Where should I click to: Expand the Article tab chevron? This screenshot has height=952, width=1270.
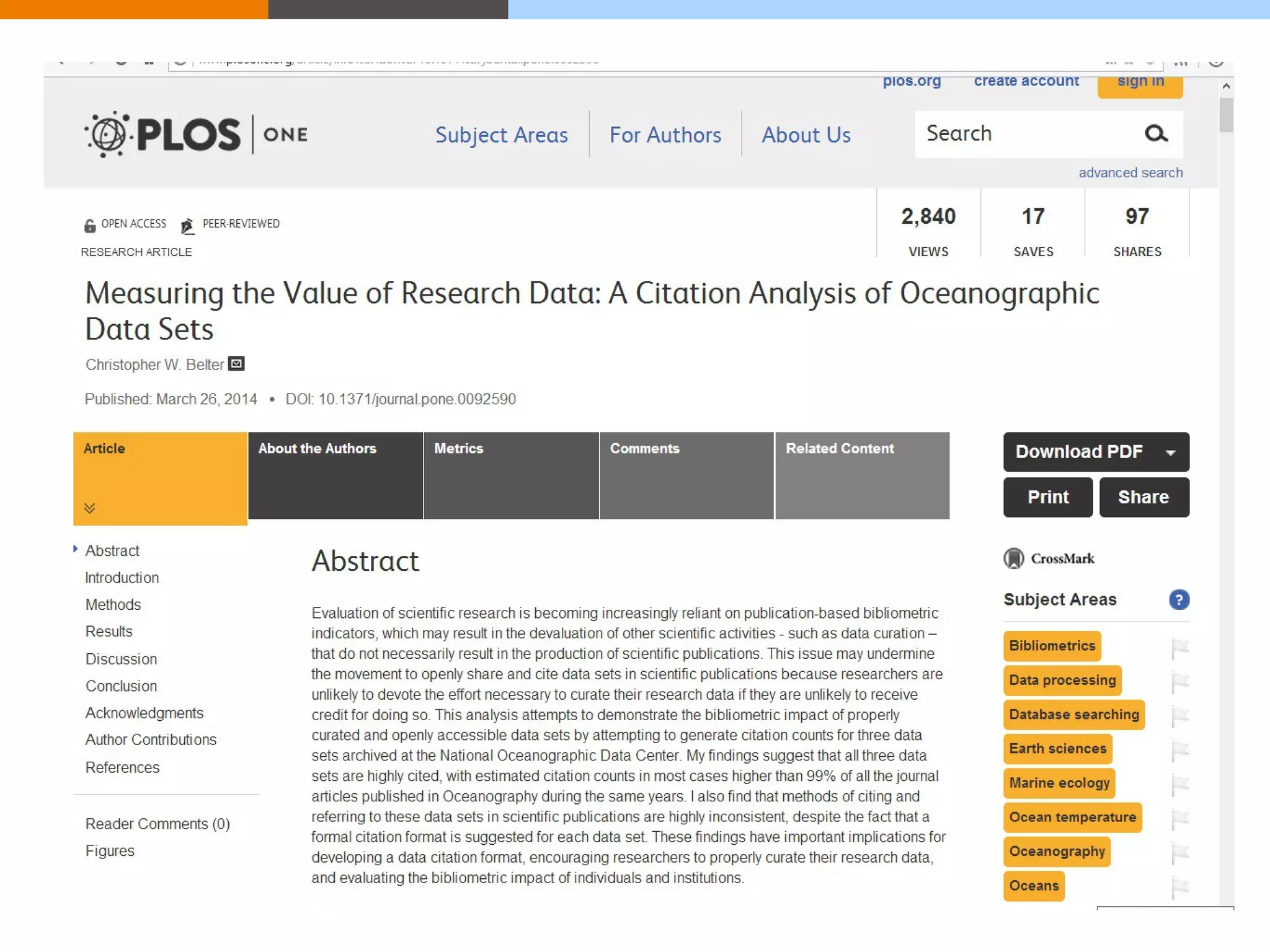pos(90,508)
